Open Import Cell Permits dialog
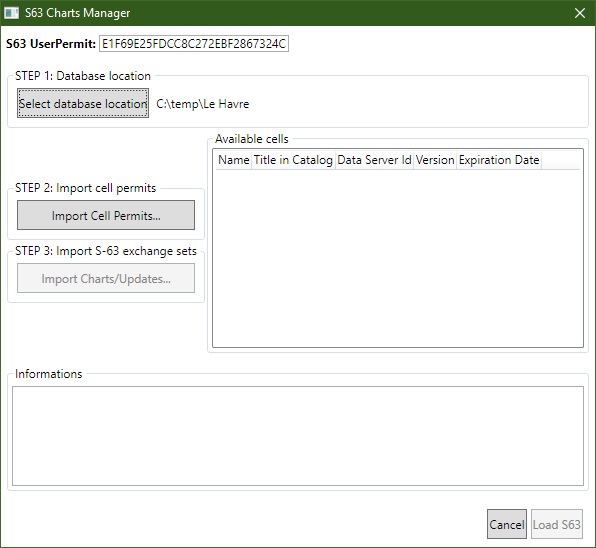Image resolution: width=596 pixels, height=548 pixels. pyautogui.click(x=106, y=215)
